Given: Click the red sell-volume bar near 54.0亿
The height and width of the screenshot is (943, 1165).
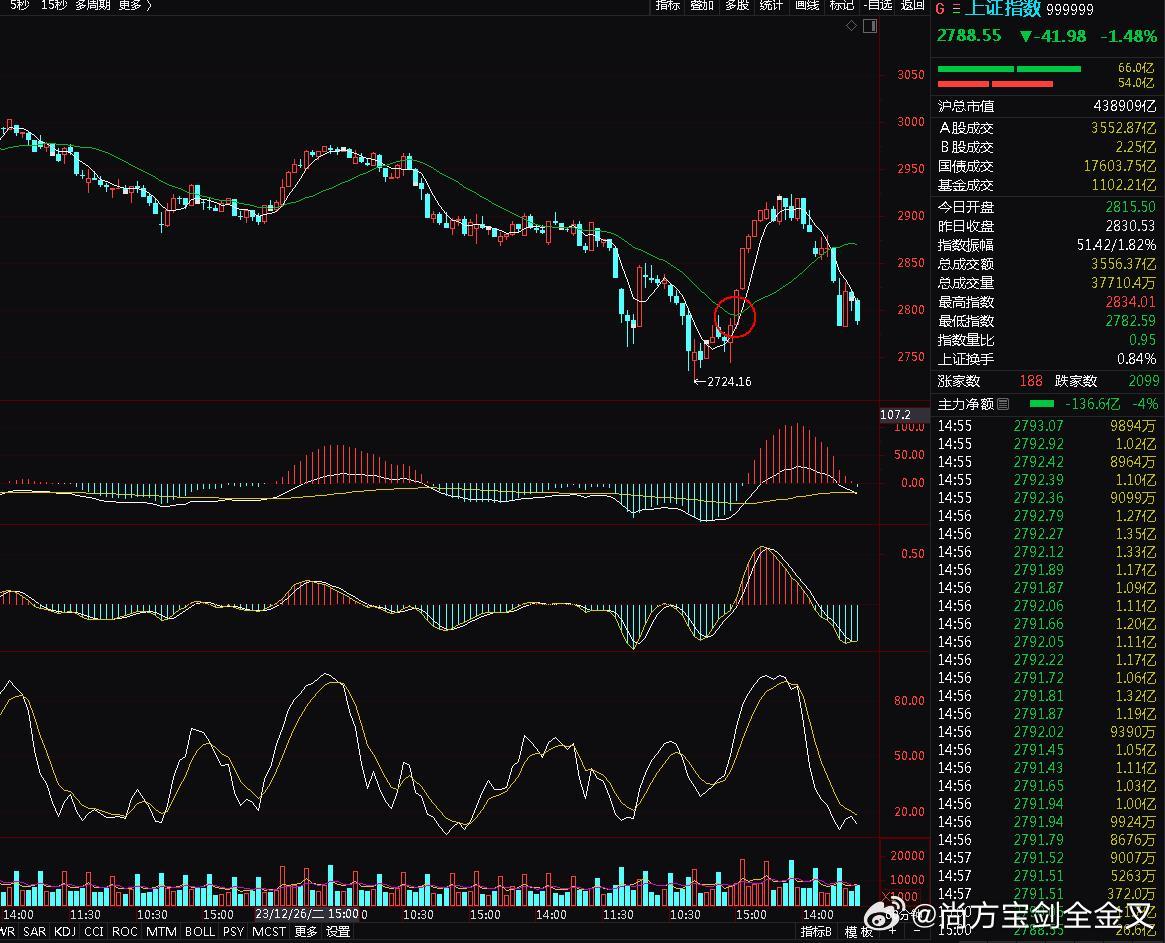Looking at the screenshot, I should click(x=995, y=84).
